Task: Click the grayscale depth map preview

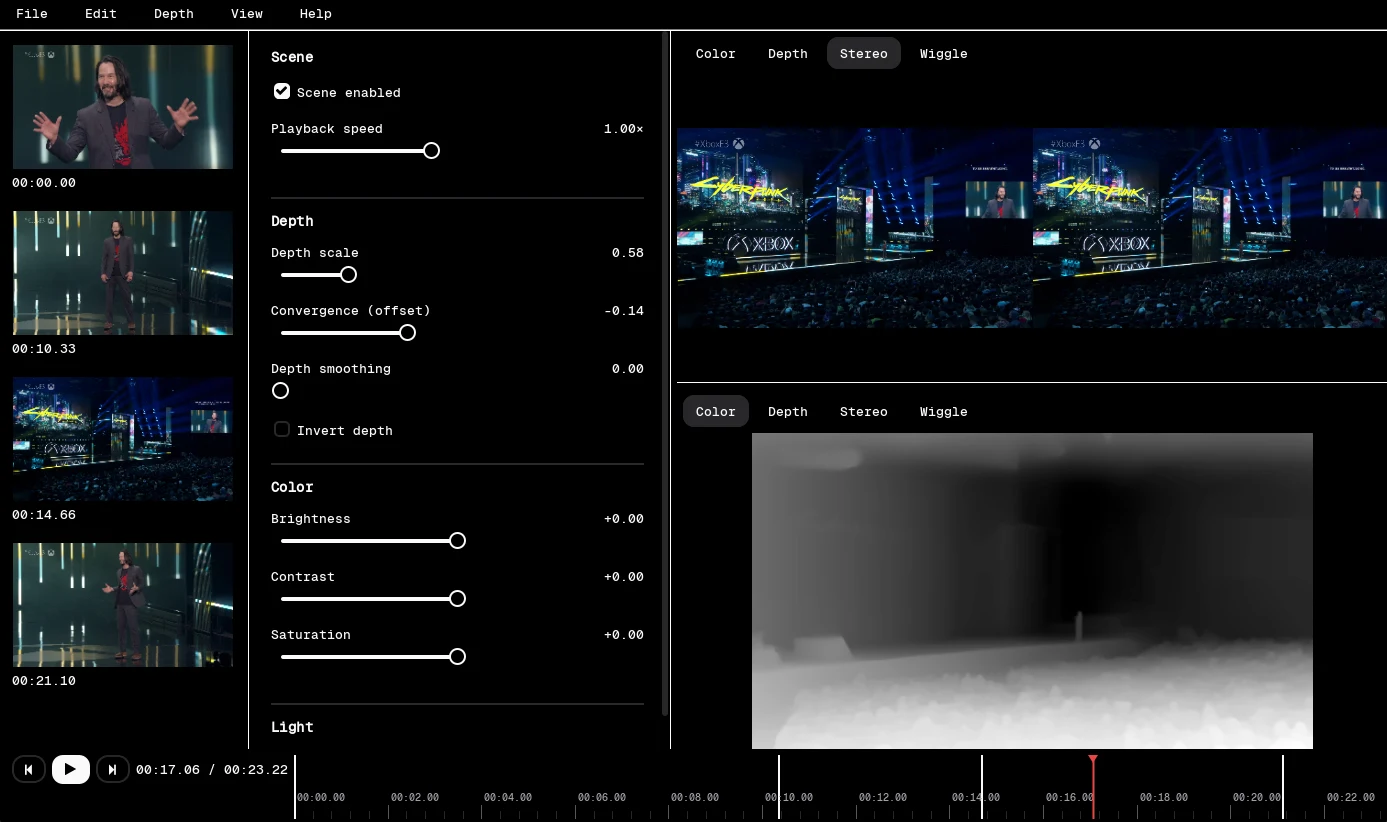Action: tap(1032, 590)
